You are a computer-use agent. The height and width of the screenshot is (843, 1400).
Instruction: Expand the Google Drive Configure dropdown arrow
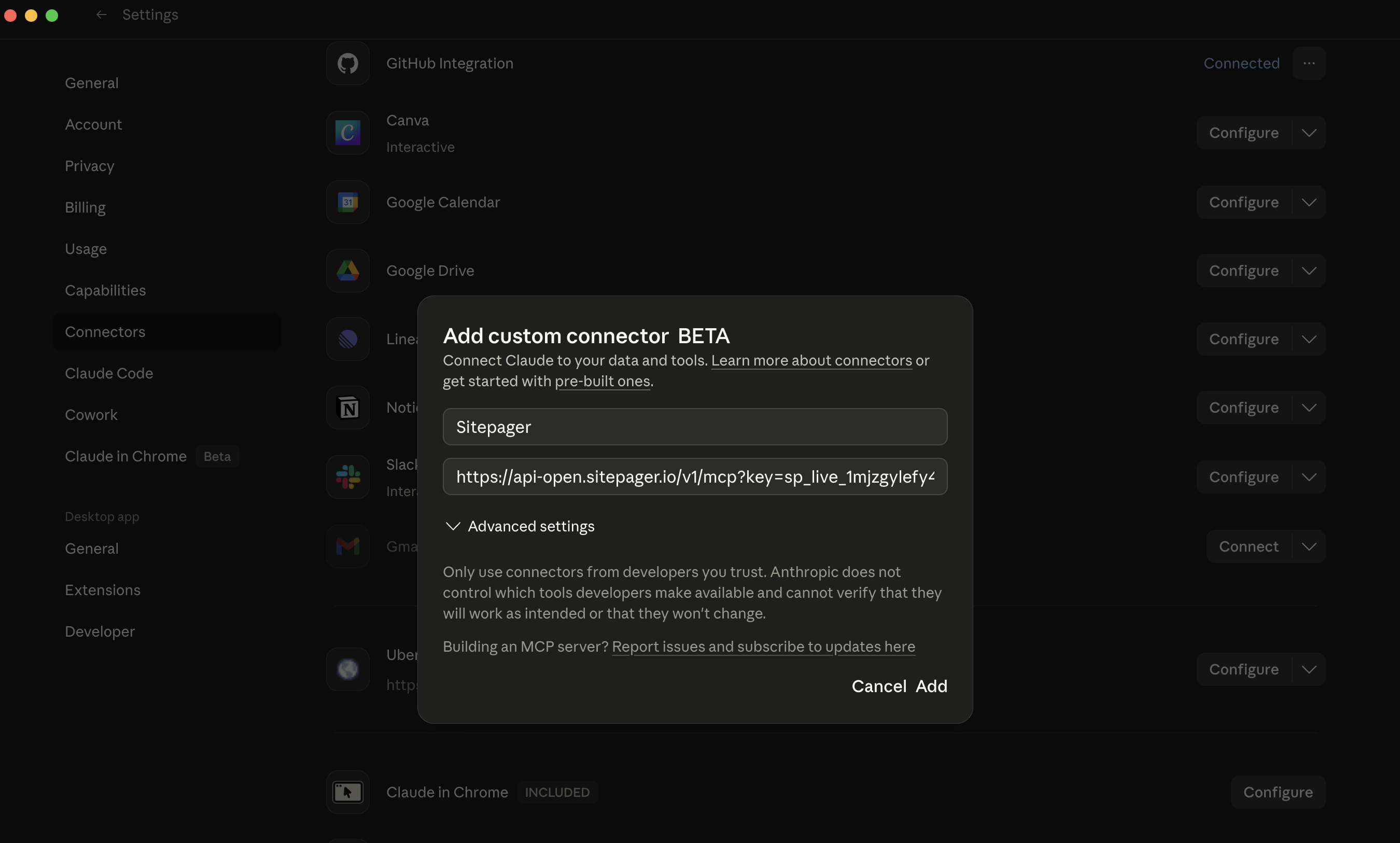[1309, 271]
